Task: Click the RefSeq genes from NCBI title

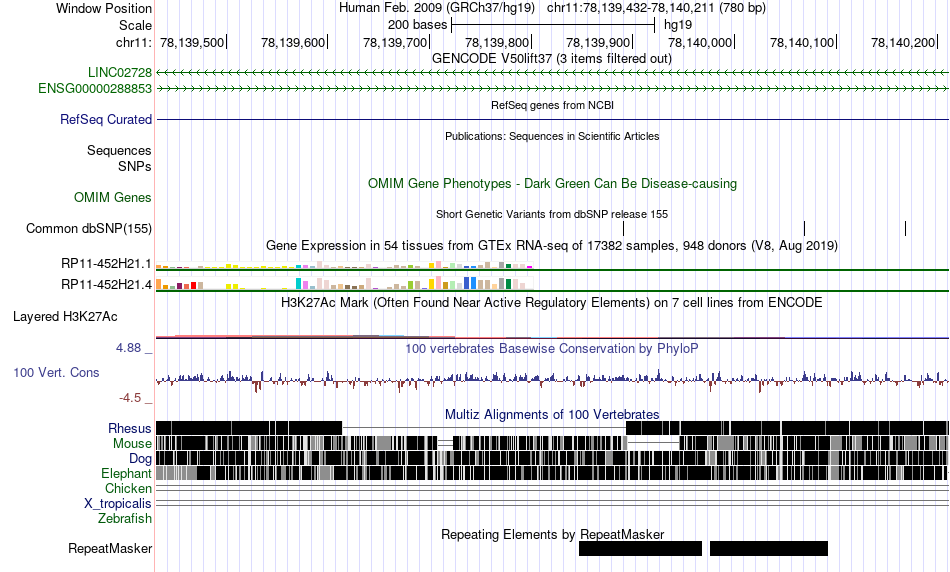Action: click(552, 105)
